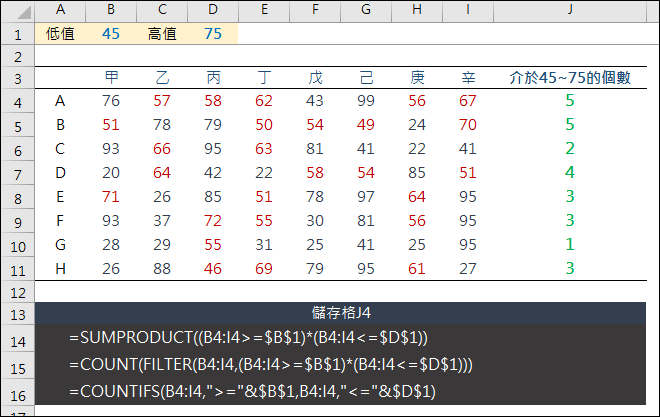Click the SUMPRODUCT formula text
Image resolution: width=660 pixels, height=417 pixels.
coord(248,338)
